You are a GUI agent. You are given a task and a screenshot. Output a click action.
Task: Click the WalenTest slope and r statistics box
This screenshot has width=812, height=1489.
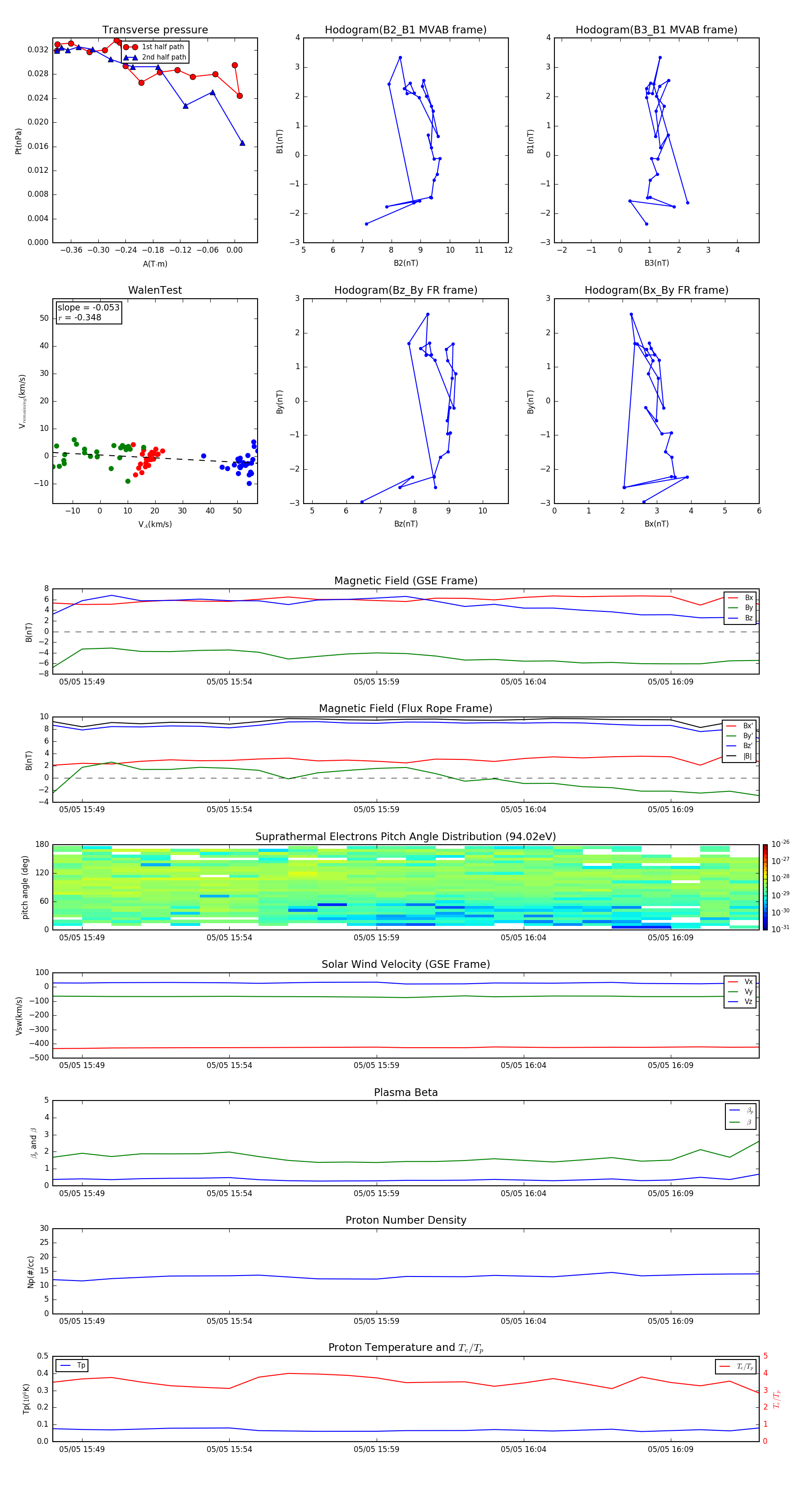pos(88,312)
